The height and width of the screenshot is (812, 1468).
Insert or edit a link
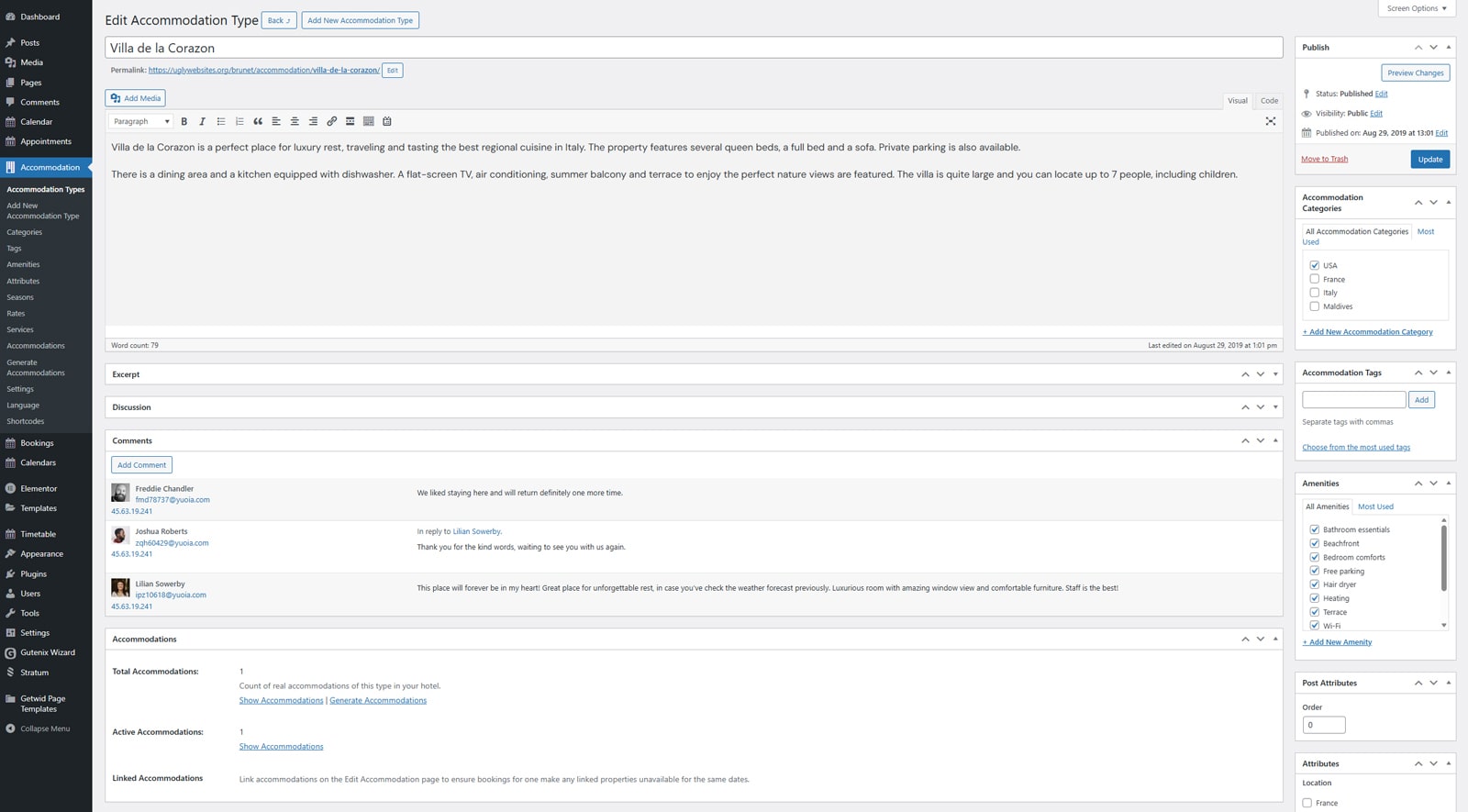[332, 121]
